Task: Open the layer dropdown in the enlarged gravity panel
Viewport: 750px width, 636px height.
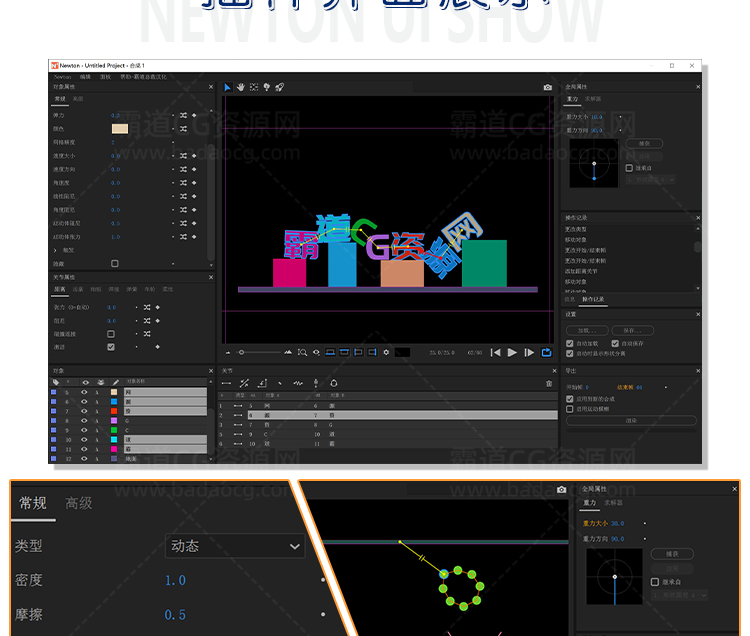Action: (680, 595)
